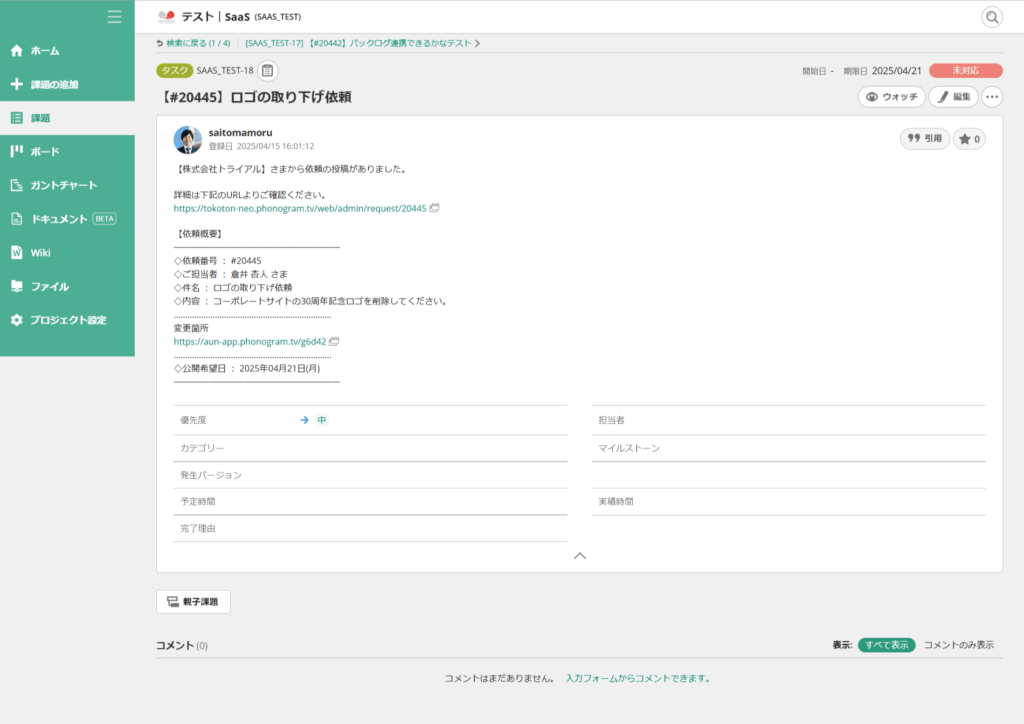The image size is (1024, 724).
Task: Open ガントチャート in the sidebar
Action: pyautogui.click(x=67, y=185)
